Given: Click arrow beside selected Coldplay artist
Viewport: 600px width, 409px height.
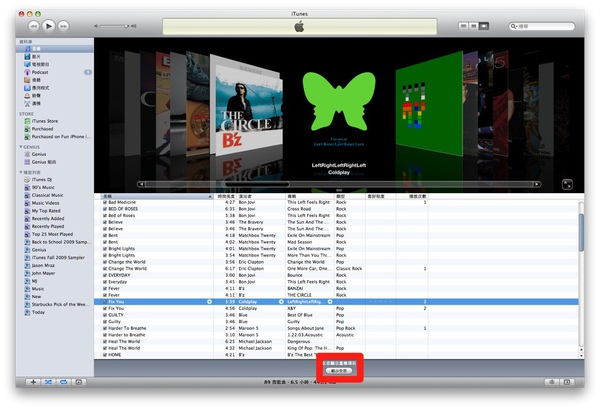Looking at the screenshot, I should [281, 302].
